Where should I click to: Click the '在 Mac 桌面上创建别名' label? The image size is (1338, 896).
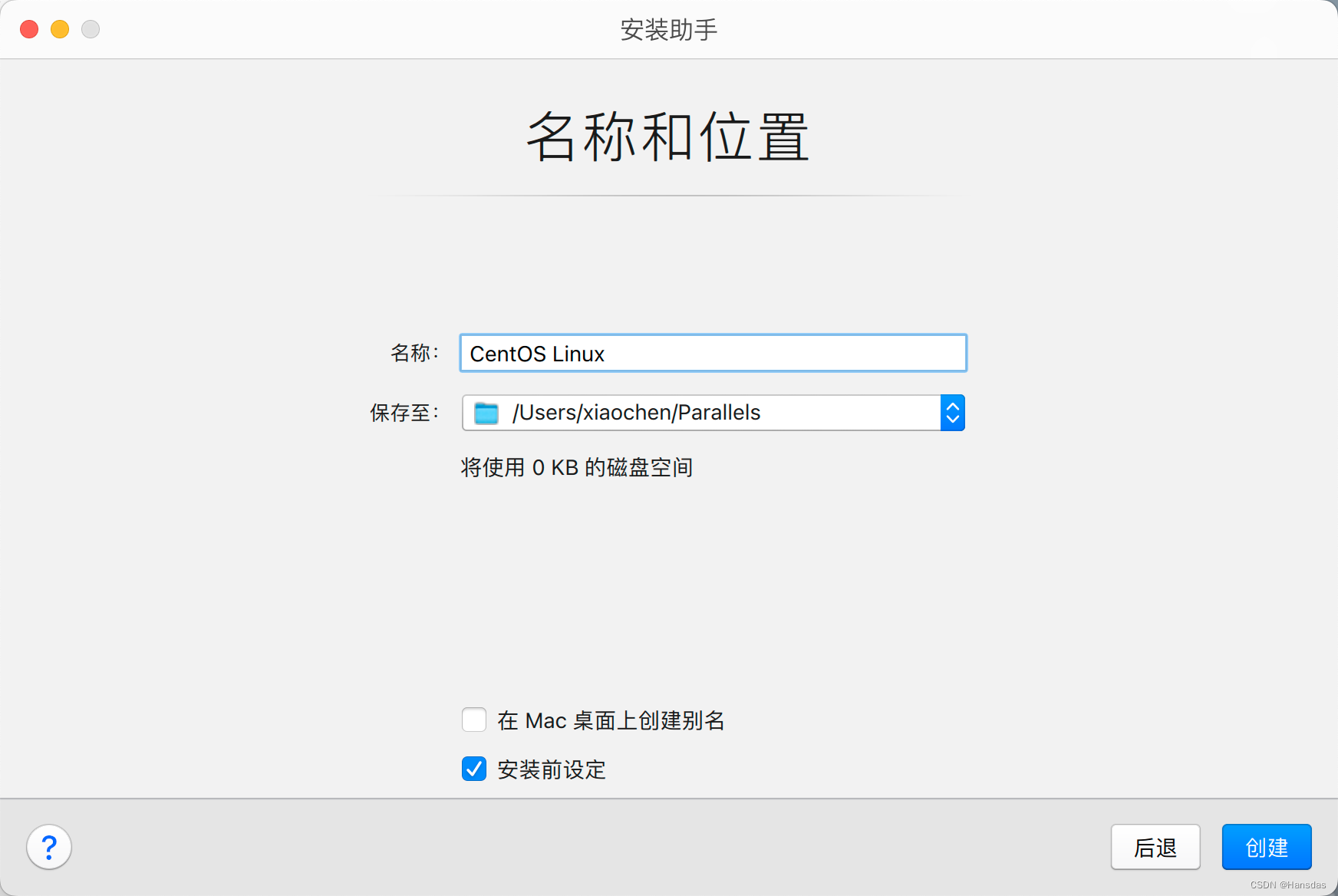[611, 720]
